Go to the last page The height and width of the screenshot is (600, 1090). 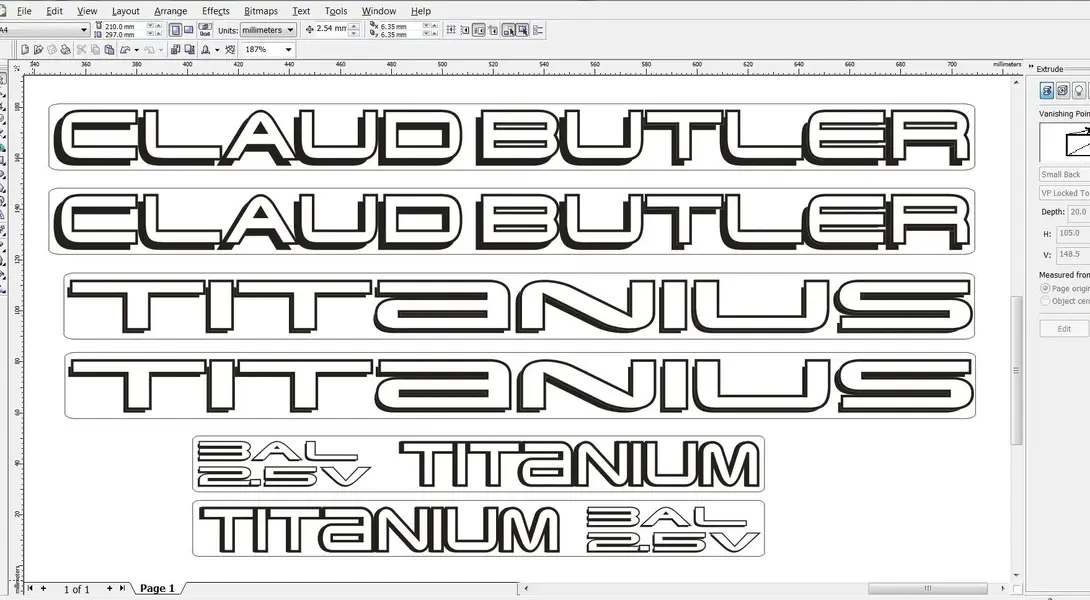pos(122,588)
